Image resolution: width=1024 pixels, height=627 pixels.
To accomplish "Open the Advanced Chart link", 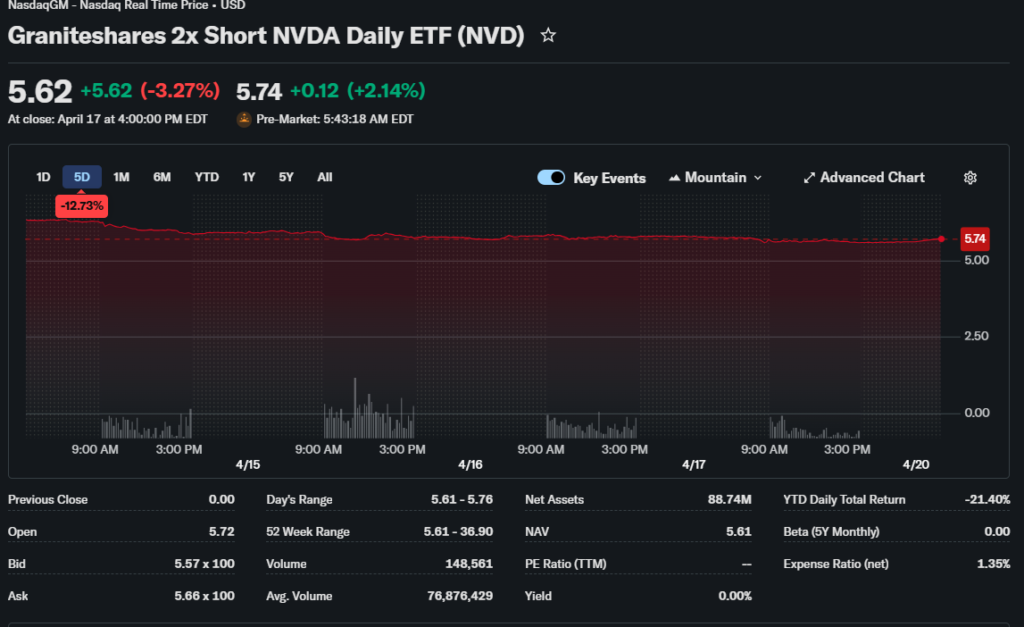I will pos(864,178).
